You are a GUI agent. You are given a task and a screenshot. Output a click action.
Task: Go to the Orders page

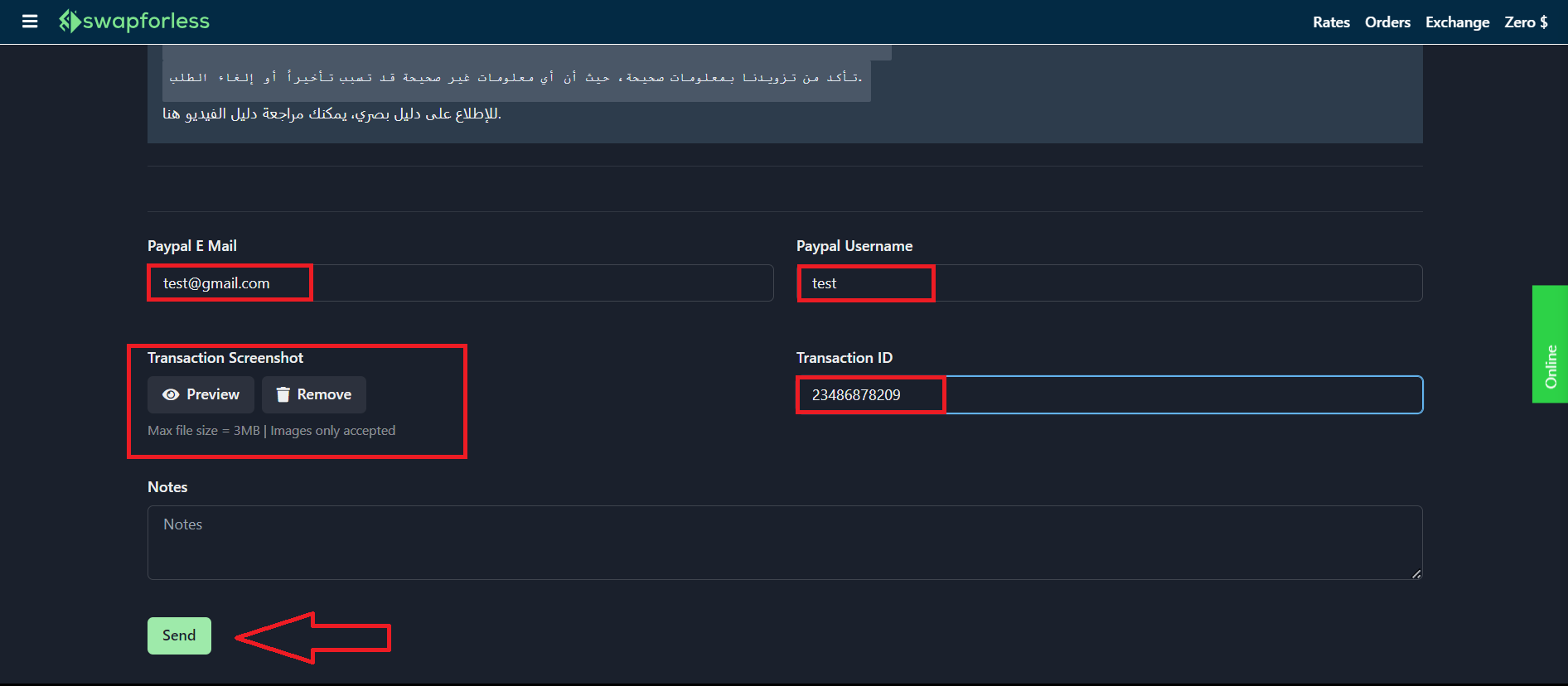tap(1387, 22)
